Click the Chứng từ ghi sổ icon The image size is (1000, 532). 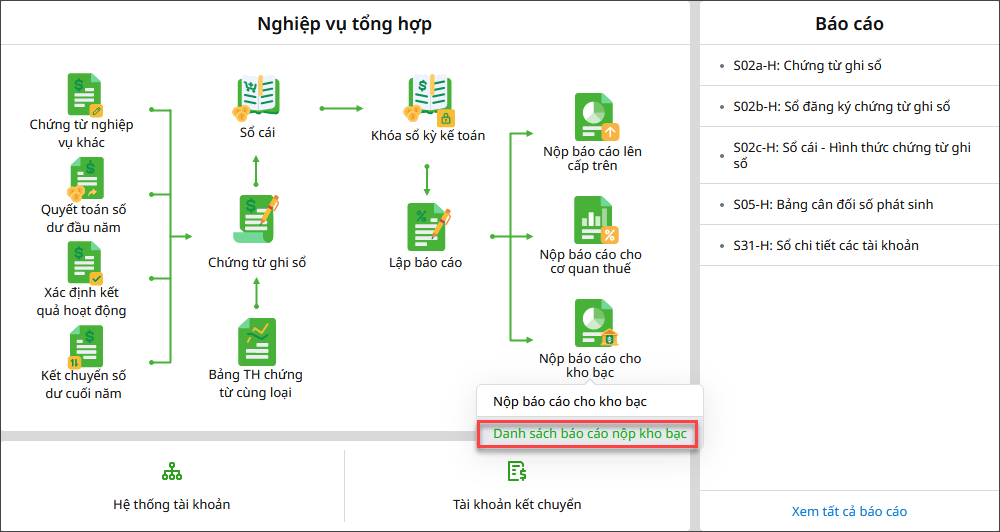click(x=256, y=219)
